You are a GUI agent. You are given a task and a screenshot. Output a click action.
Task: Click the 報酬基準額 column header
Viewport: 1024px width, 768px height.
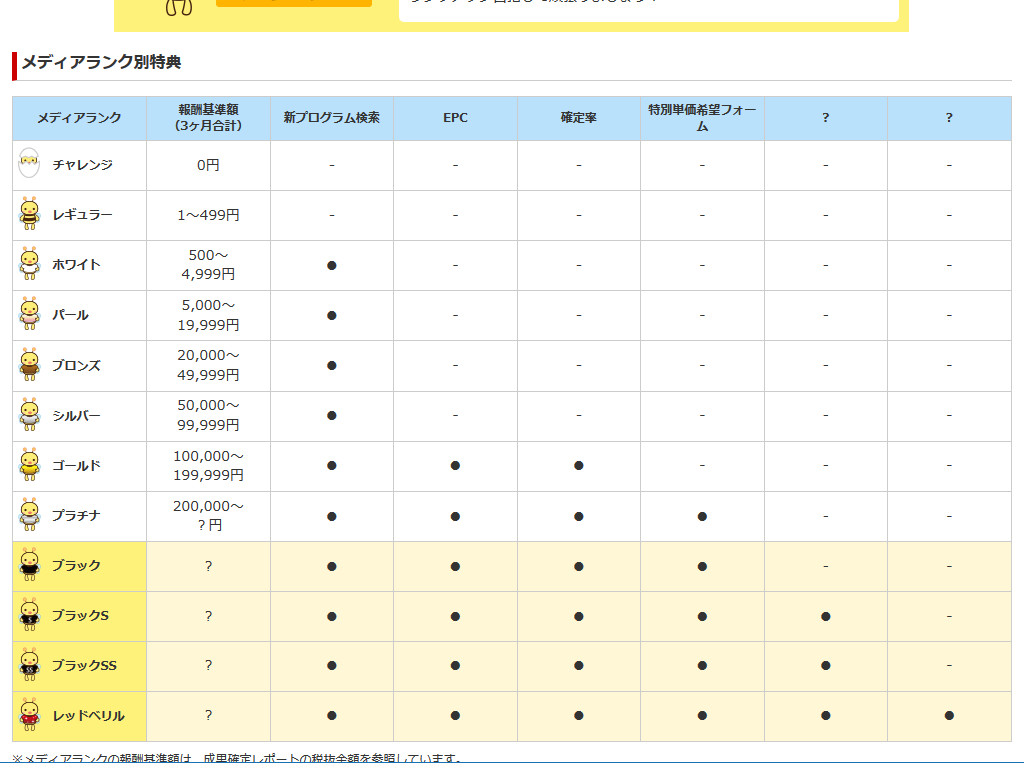point(208,118)
